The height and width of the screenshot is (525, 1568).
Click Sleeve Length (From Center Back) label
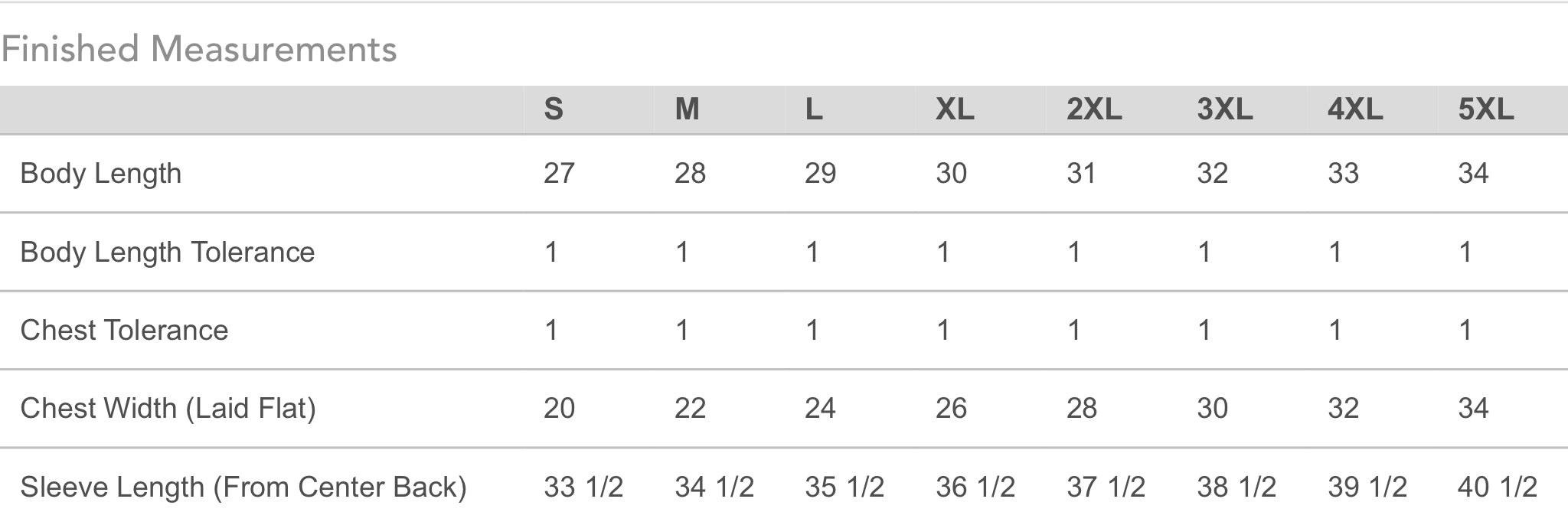[243, 487]
